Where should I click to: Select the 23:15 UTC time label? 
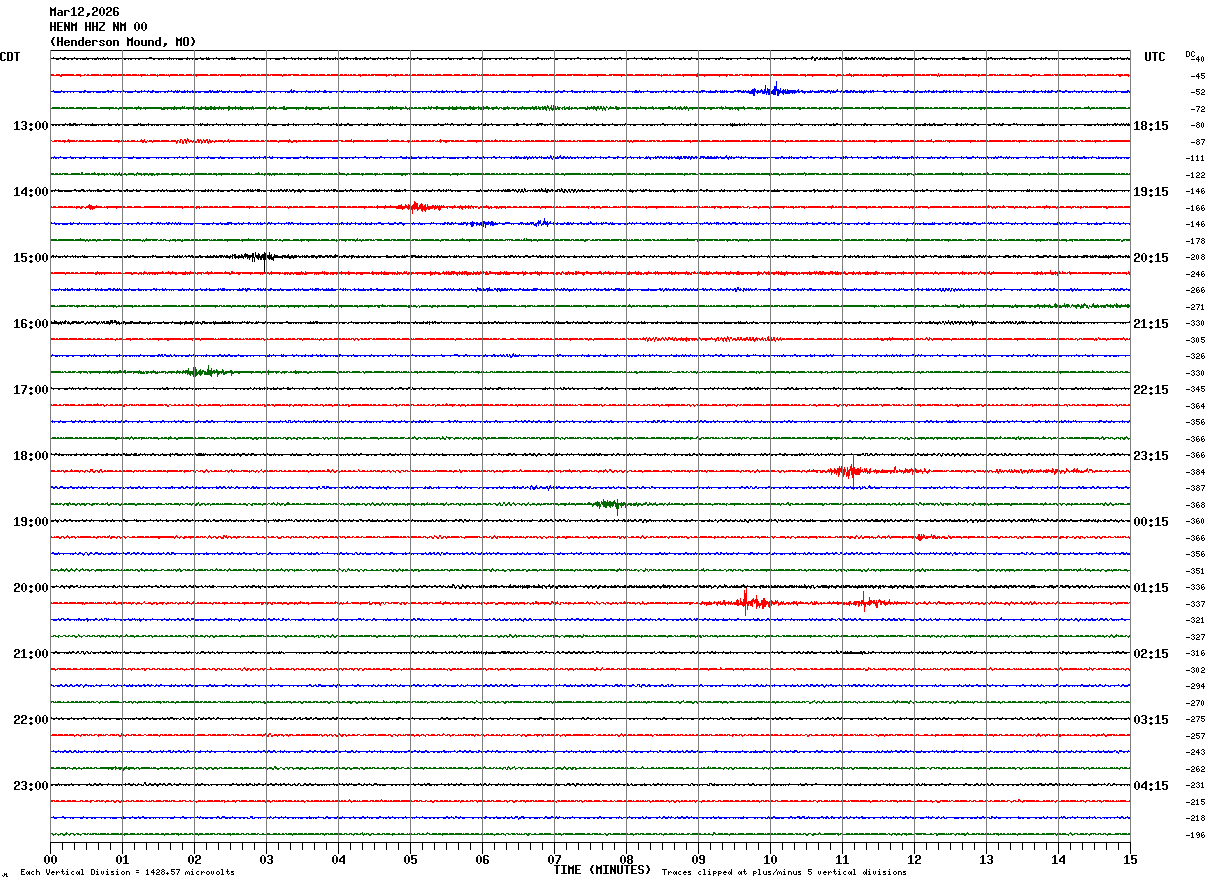(x=1150, y=456)
